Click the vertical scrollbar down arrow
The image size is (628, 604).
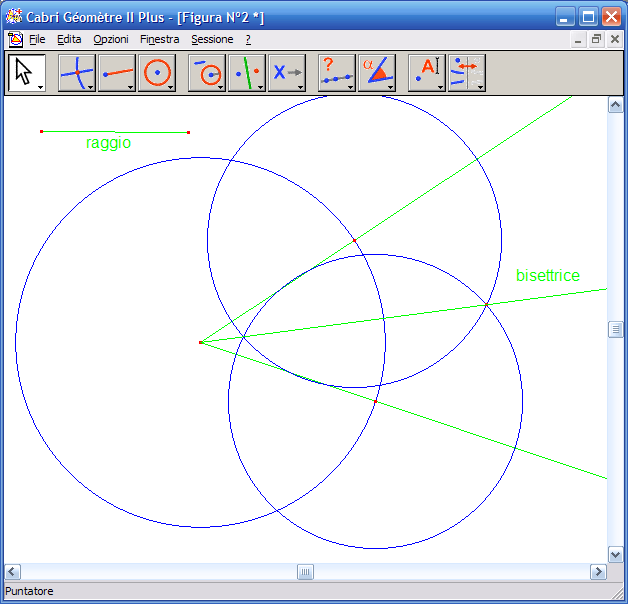tap(615, 555)
